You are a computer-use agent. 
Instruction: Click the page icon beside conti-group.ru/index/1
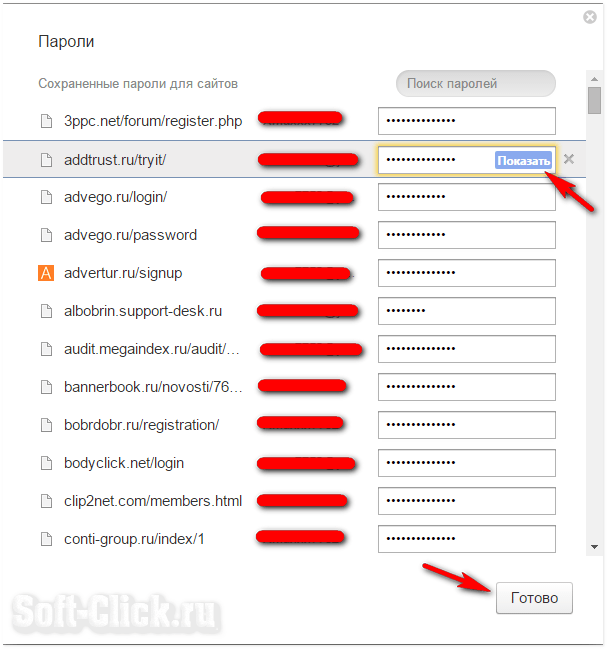46,539
